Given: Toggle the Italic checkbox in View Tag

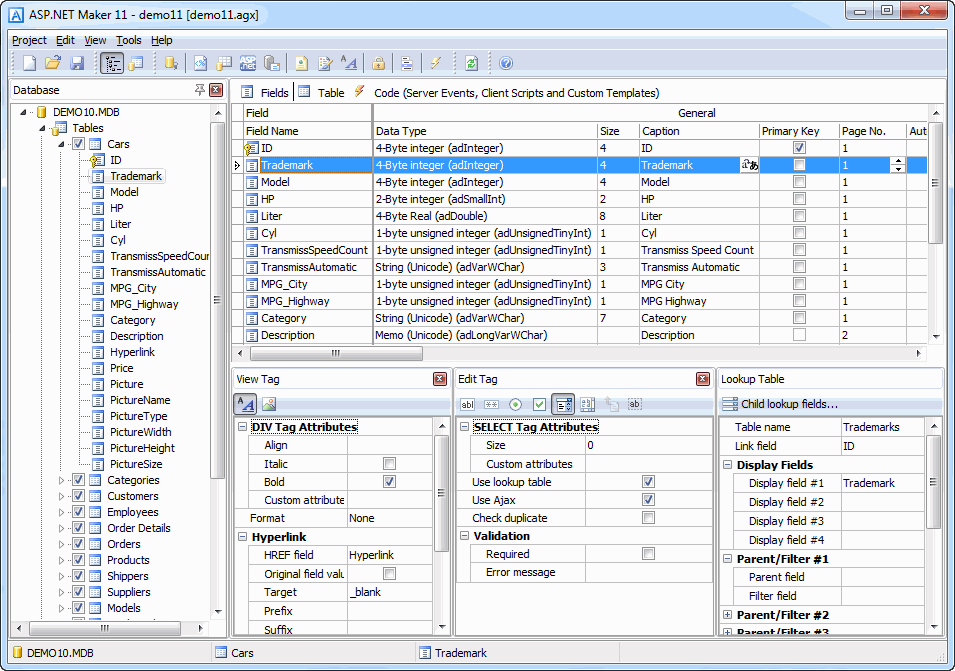Looking at the screenshot, I should (389, 463).
